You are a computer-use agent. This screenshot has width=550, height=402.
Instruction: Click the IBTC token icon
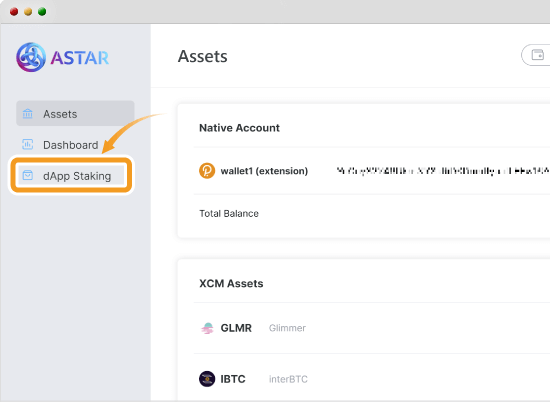click(207, 379)
